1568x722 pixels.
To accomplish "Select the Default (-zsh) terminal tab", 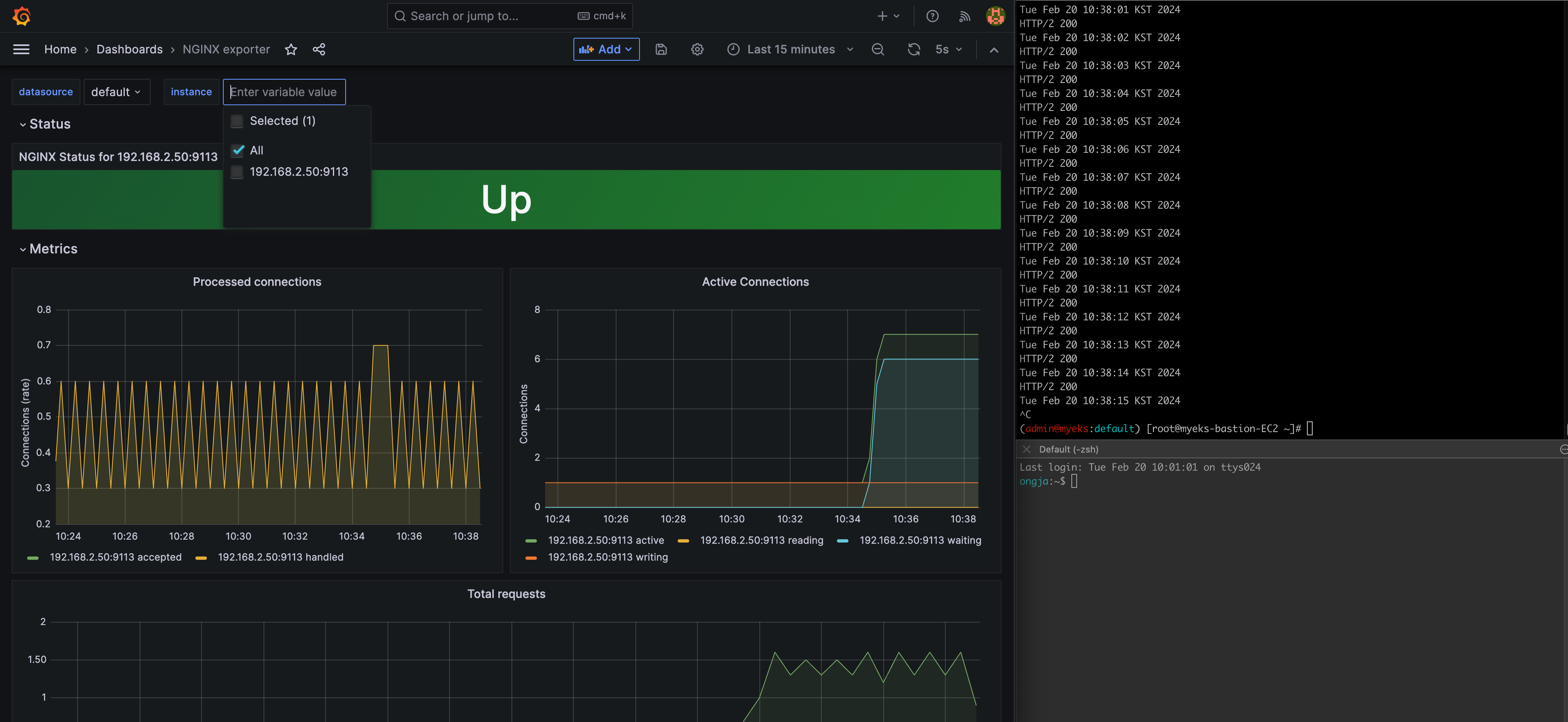I will pos(1068,449).
